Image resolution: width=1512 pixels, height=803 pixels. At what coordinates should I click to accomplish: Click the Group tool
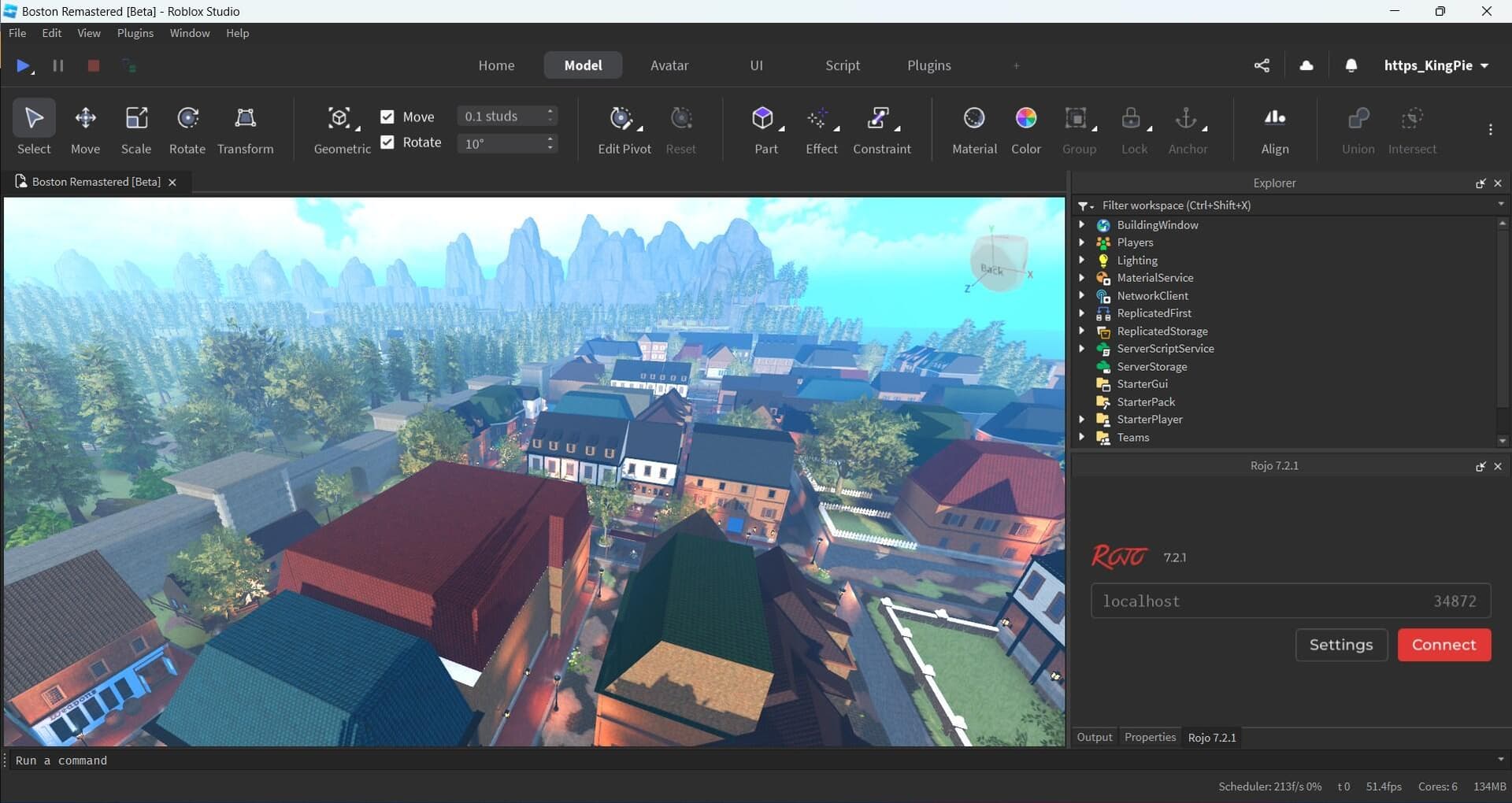1079,128
